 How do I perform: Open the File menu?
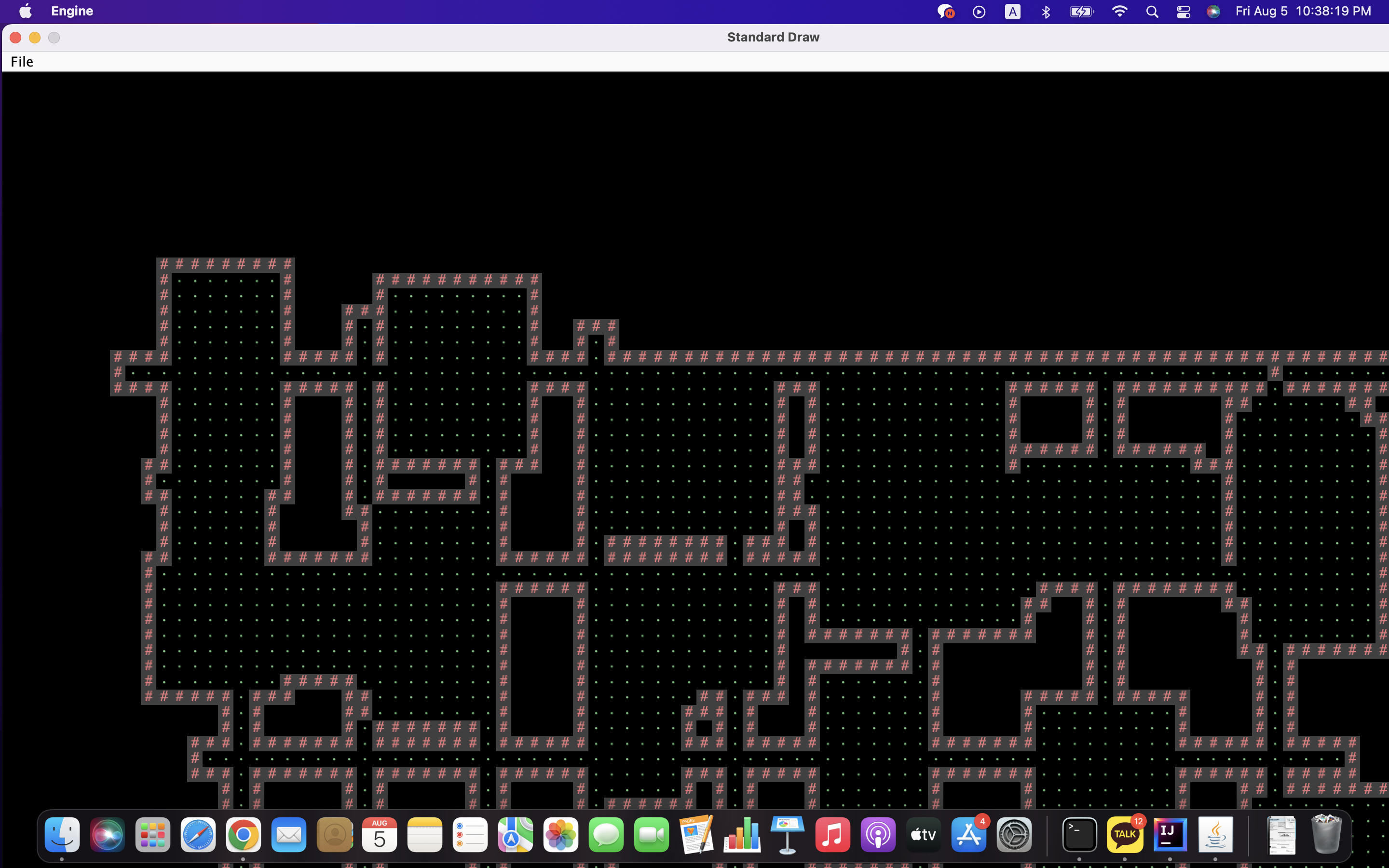[22, 61]
